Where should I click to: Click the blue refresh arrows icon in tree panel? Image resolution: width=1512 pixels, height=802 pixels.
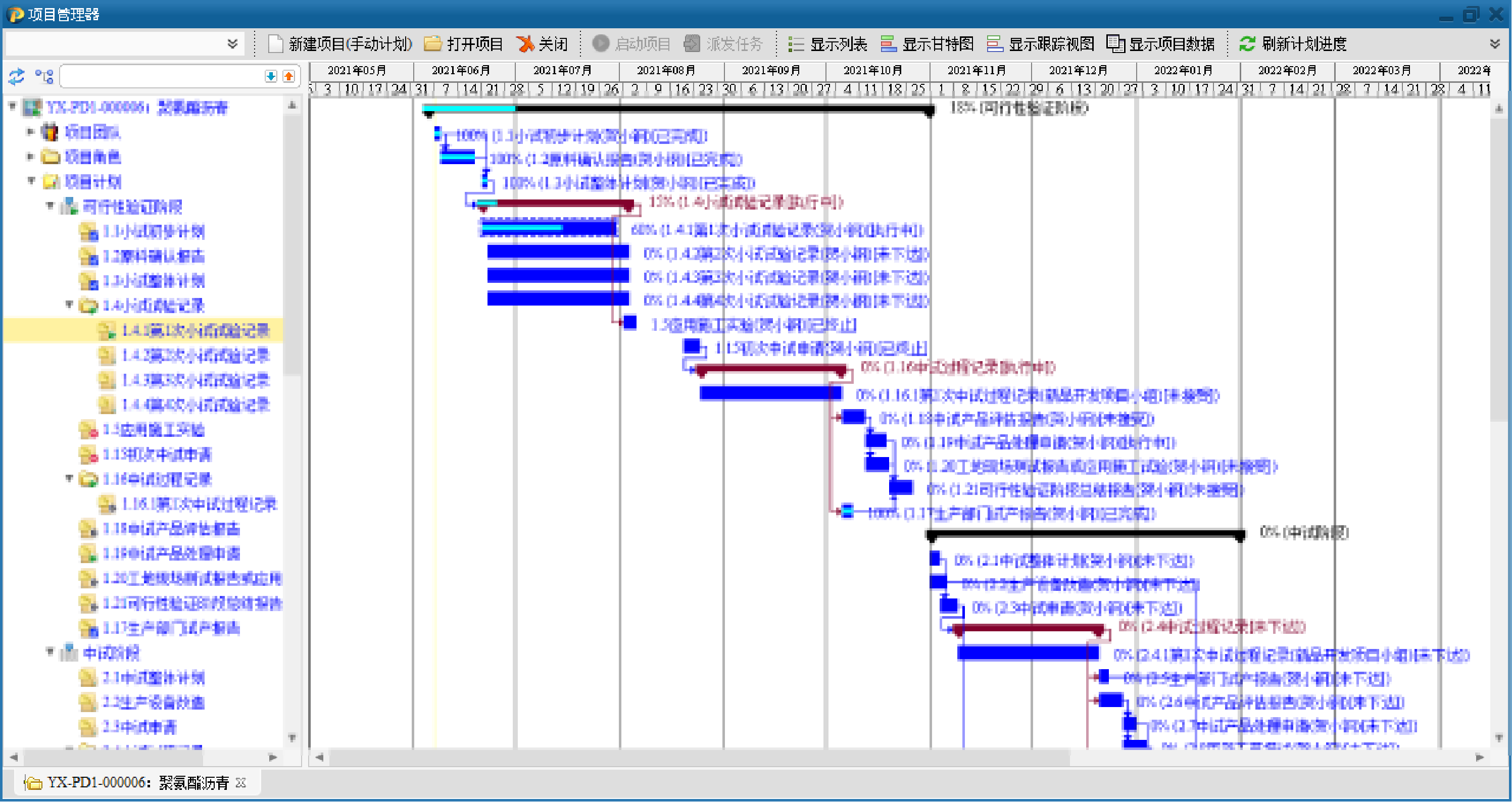[16, 76]
